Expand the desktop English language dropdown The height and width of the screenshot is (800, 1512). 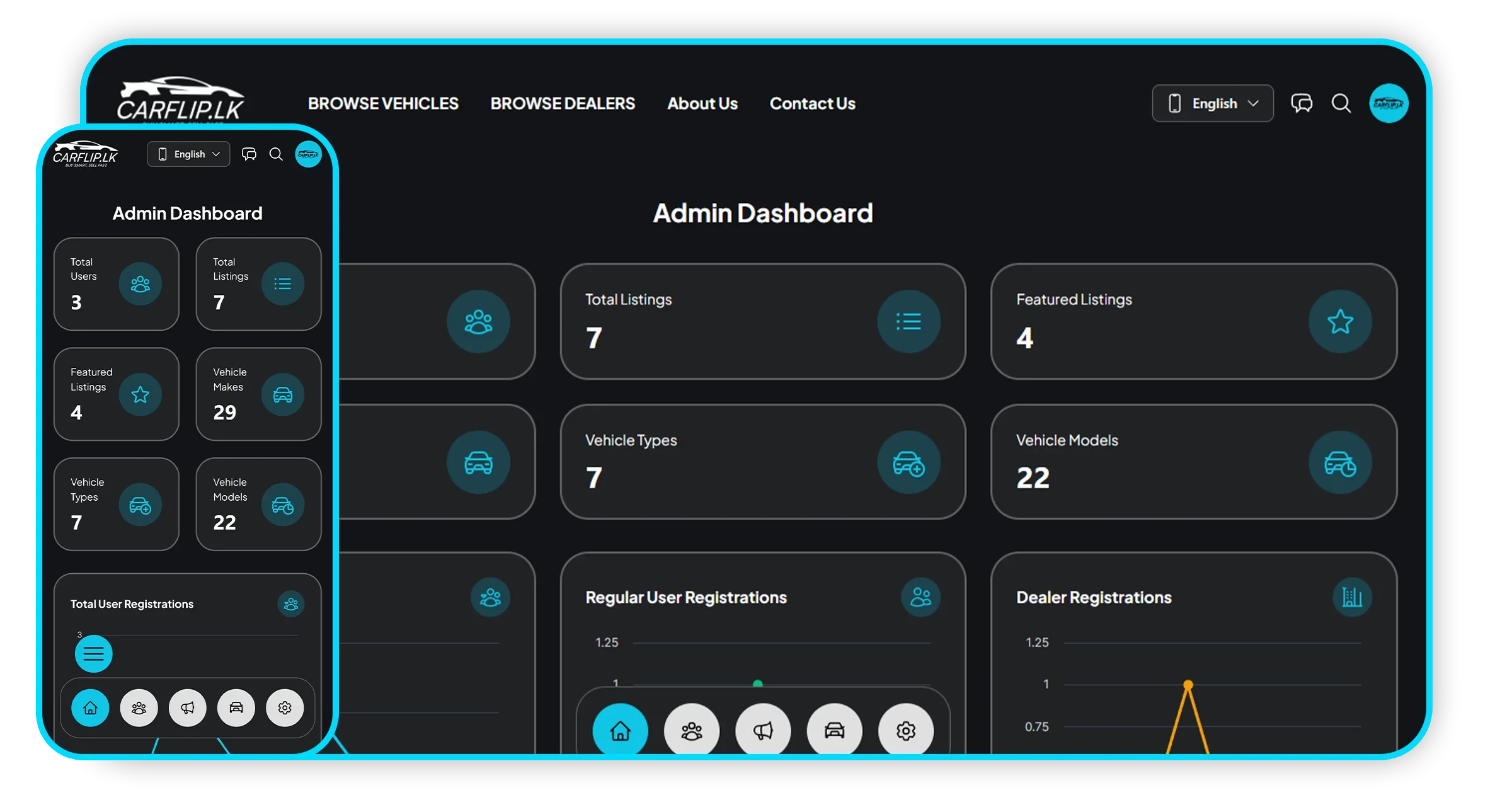(1212, 103)
